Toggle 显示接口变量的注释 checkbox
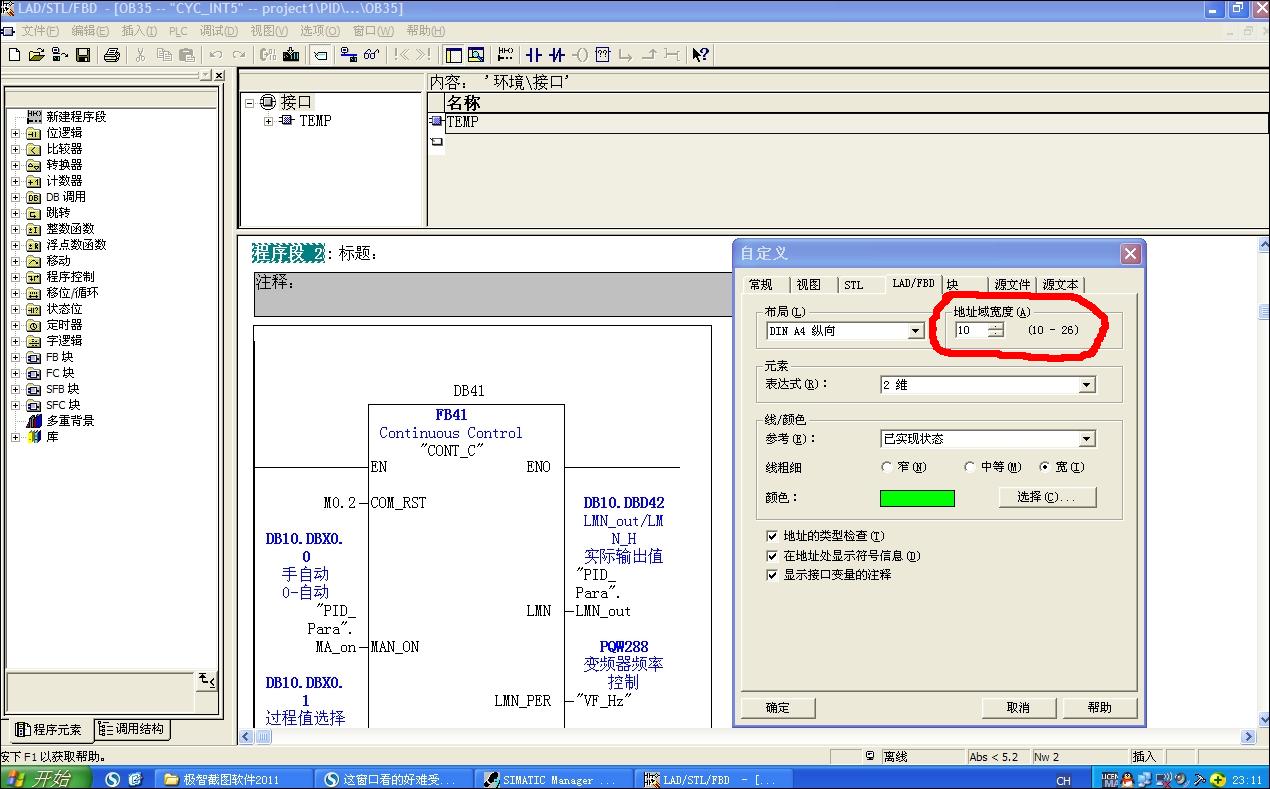The width and height of the screenshot is (1270, 789). coord(771,575)
